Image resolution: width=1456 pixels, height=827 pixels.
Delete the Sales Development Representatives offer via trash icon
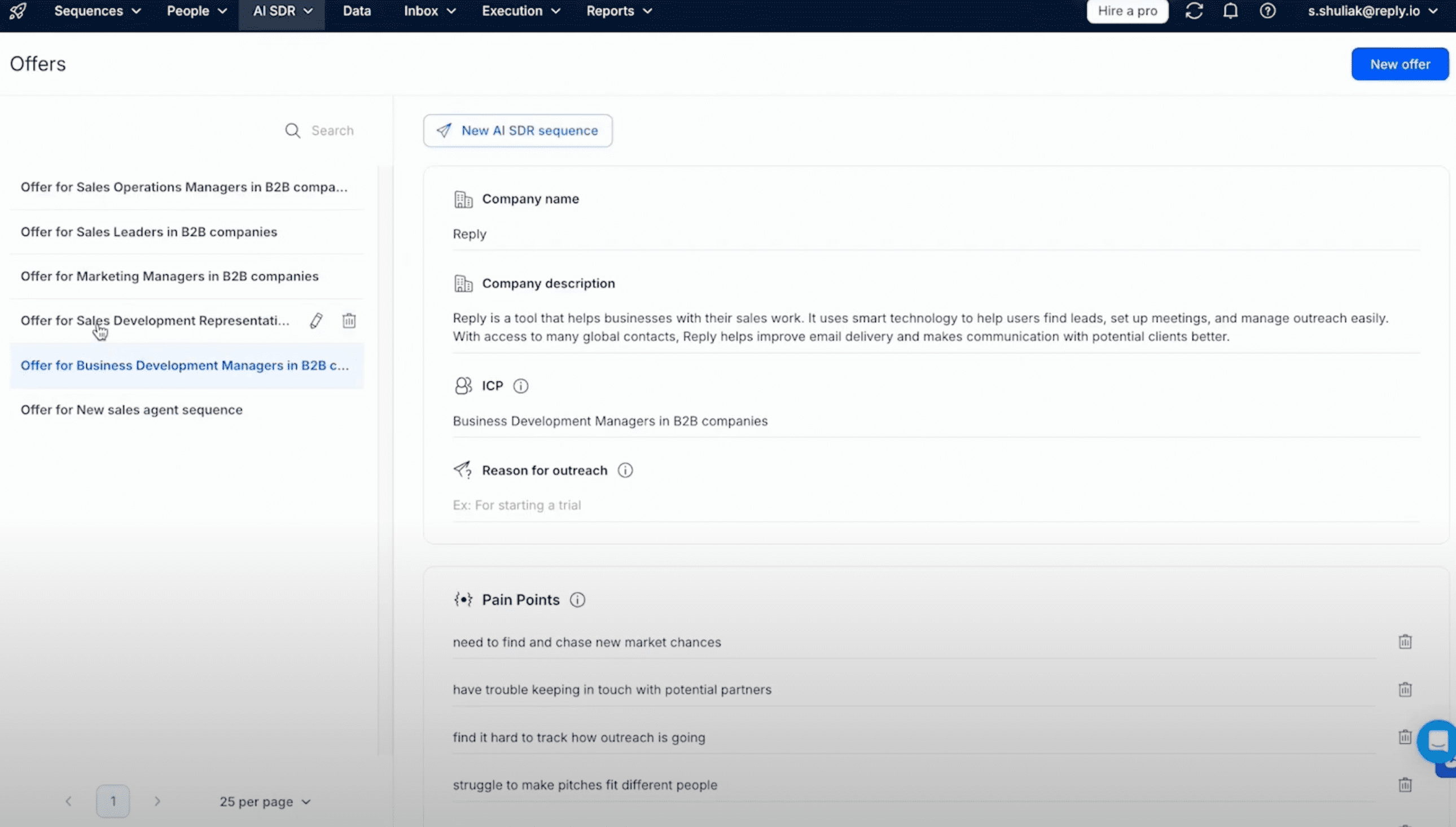(x=349, y=321)
